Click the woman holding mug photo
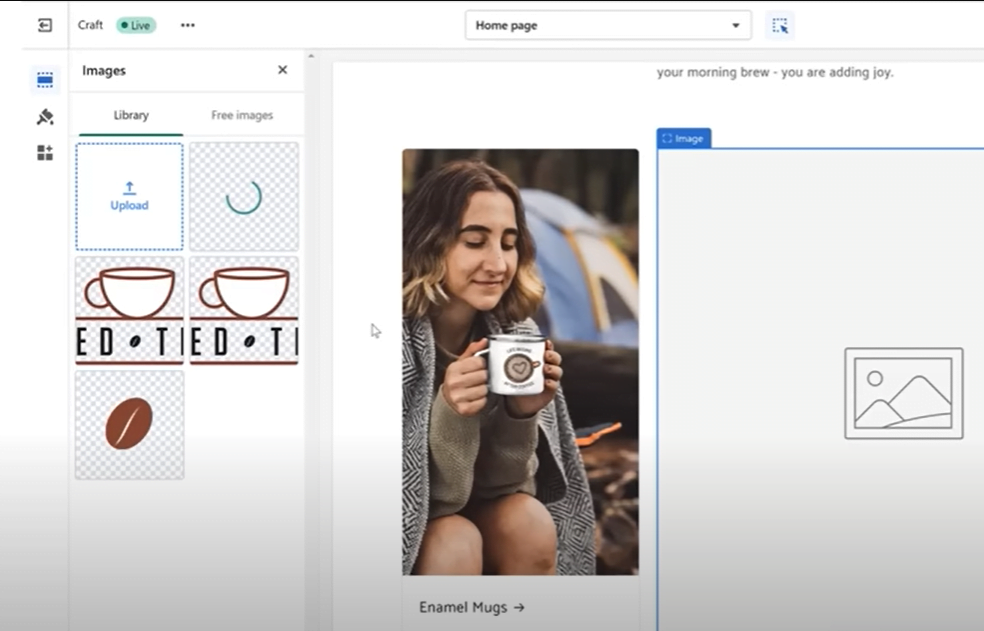Image resolution: width=984 pixels, height=631 pixels. click(x=520, y=361)
